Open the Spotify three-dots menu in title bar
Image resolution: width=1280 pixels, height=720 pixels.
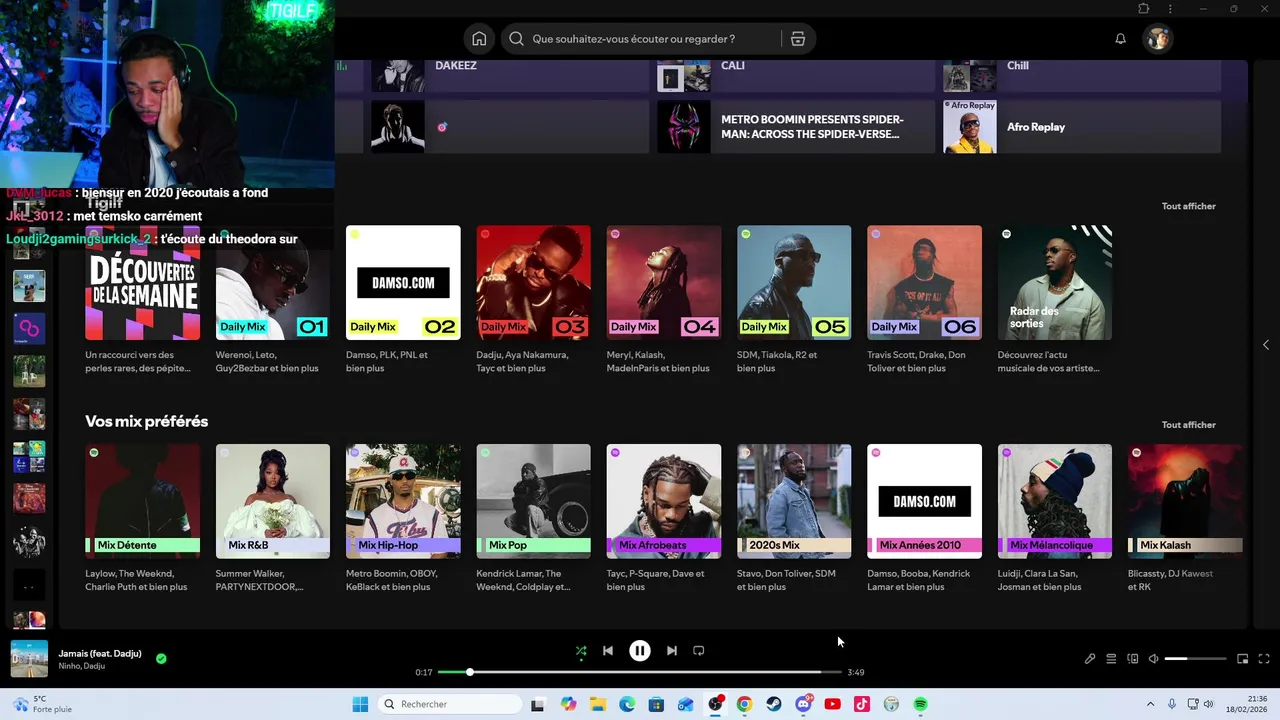coord(1170,9)
